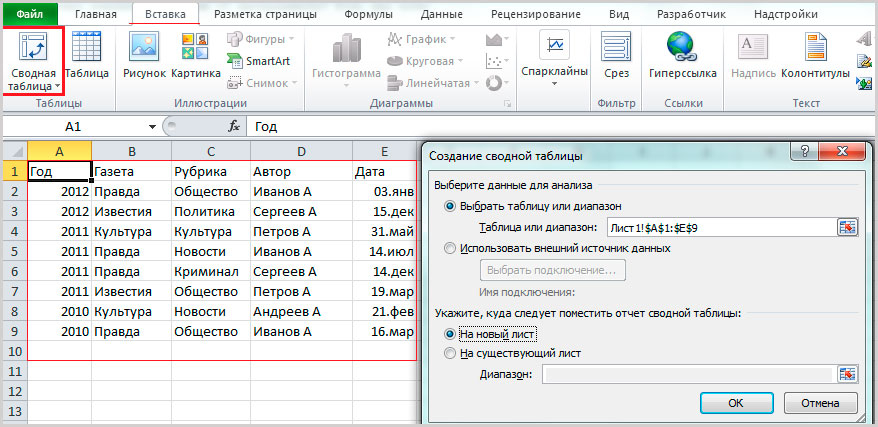Click range selector icon for Диапазон field
Screen dimensions: 878x427
[848, 374]
